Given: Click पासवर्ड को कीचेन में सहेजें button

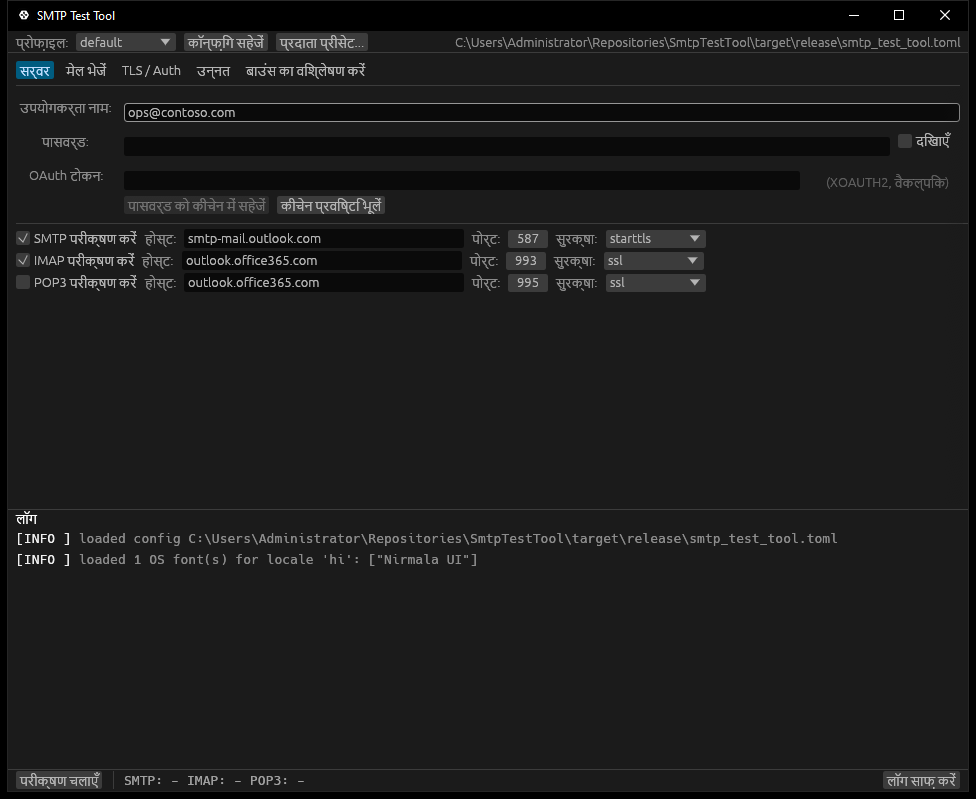Looking at the screenshot, I should click(197, 205).
